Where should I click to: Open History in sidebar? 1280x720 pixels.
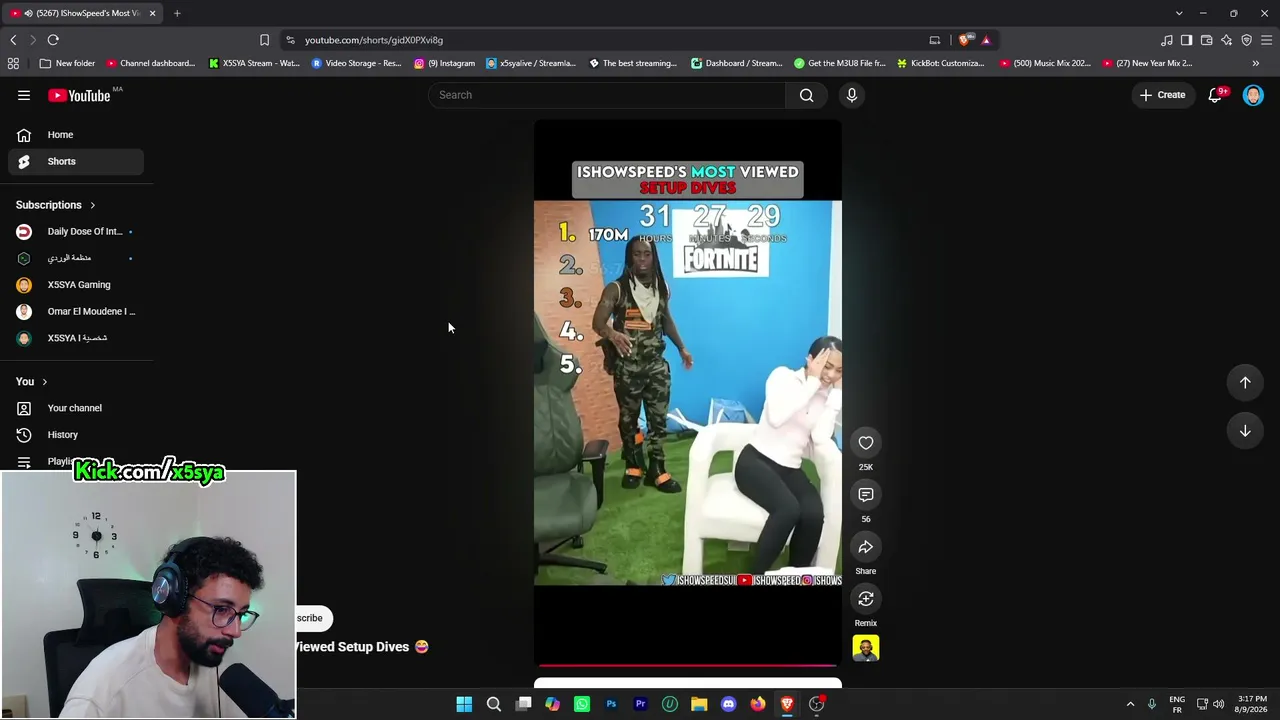pos(76,435)
